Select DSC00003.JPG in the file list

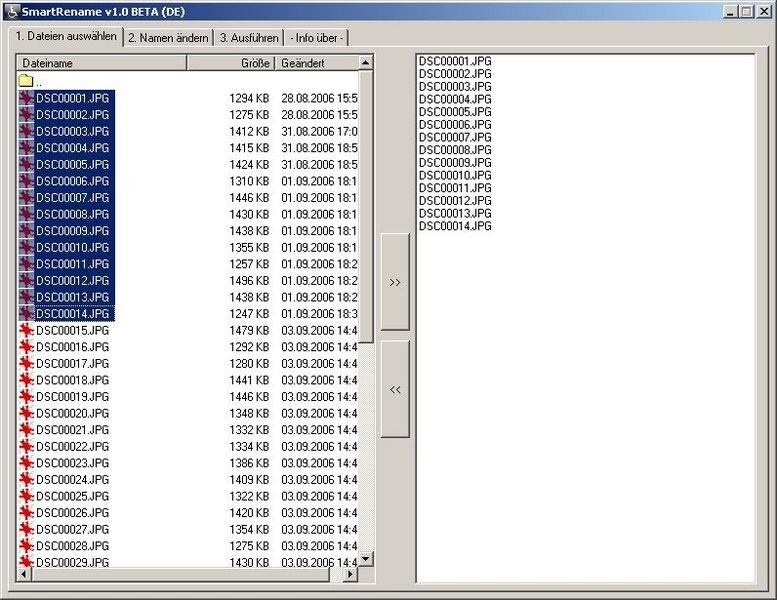point(72,131)
